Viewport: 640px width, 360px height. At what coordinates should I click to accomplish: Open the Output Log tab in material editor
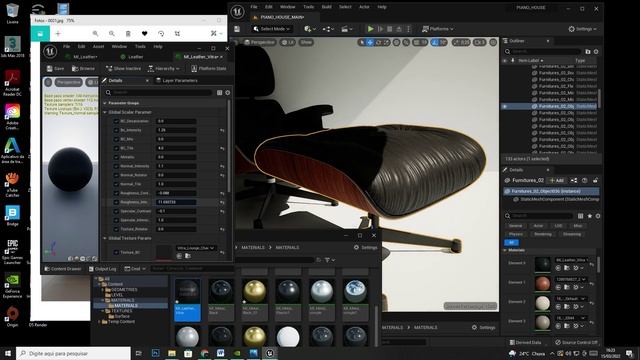[102, 269]
